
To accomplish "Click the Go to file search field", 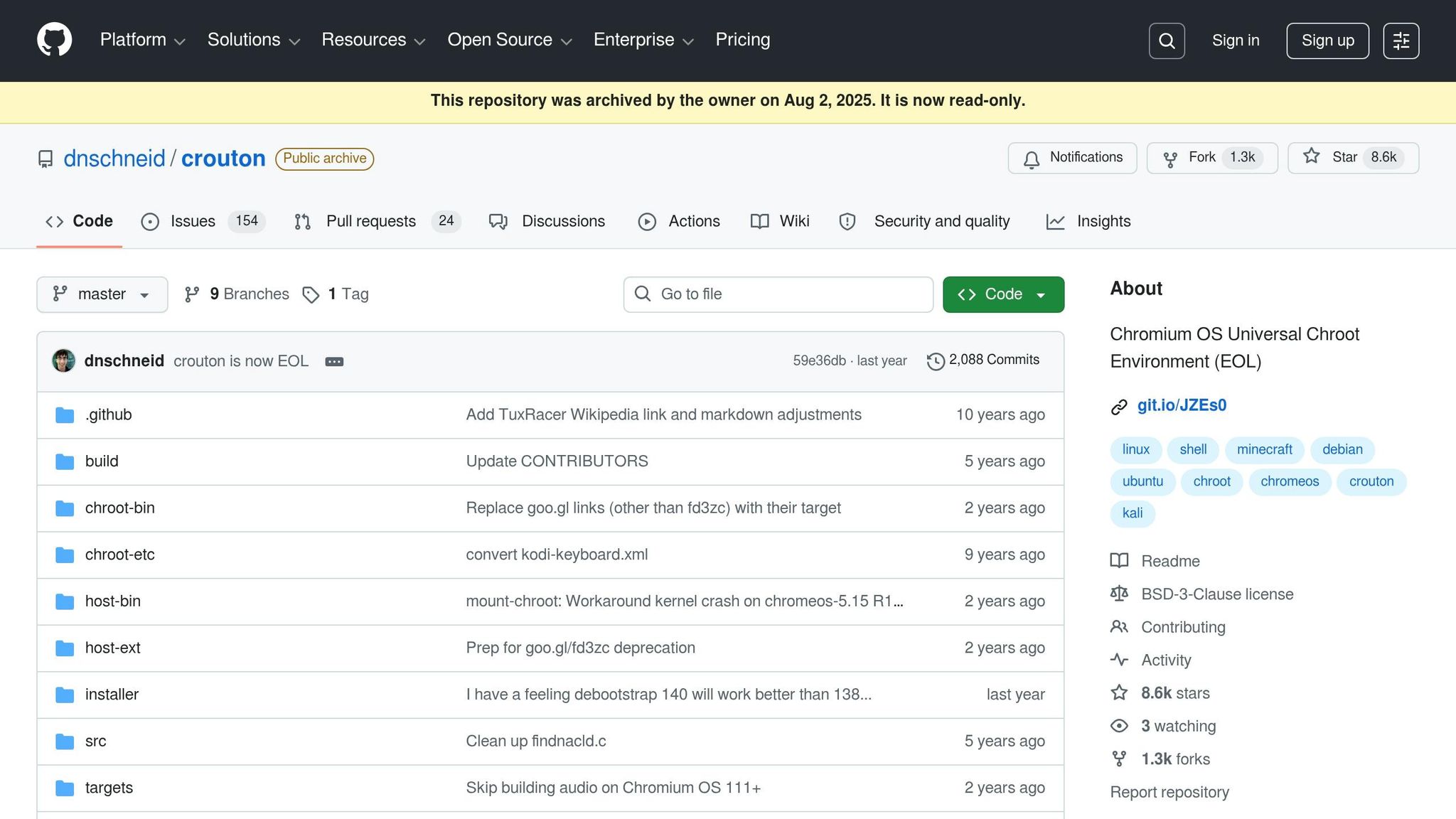I will tap(778, 294).
